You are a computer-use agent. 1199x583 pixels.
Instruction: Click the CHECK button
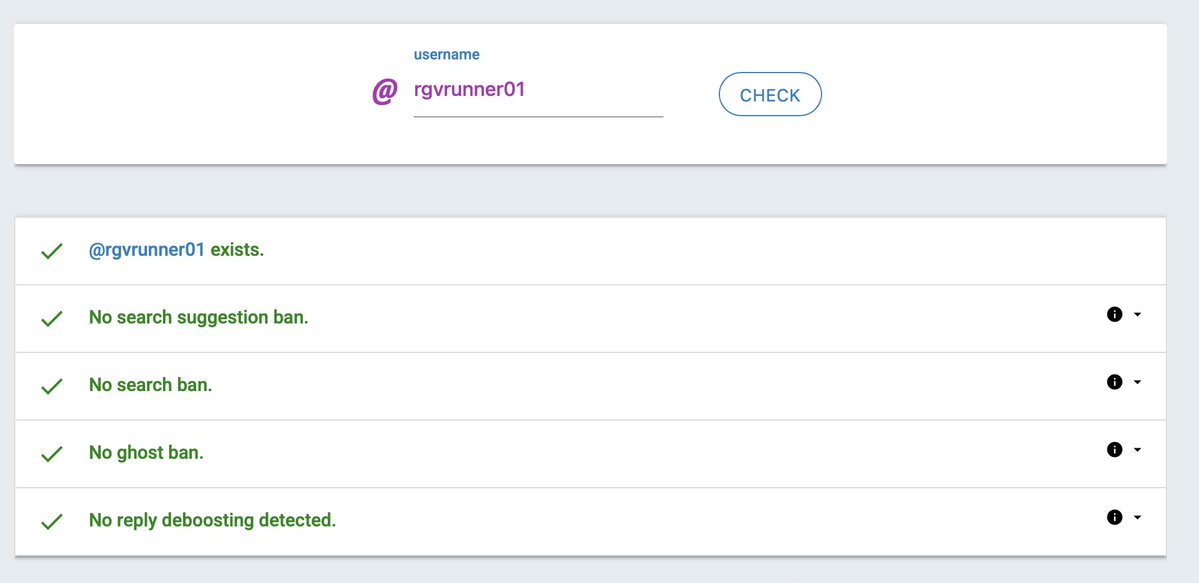click(770, 94)
